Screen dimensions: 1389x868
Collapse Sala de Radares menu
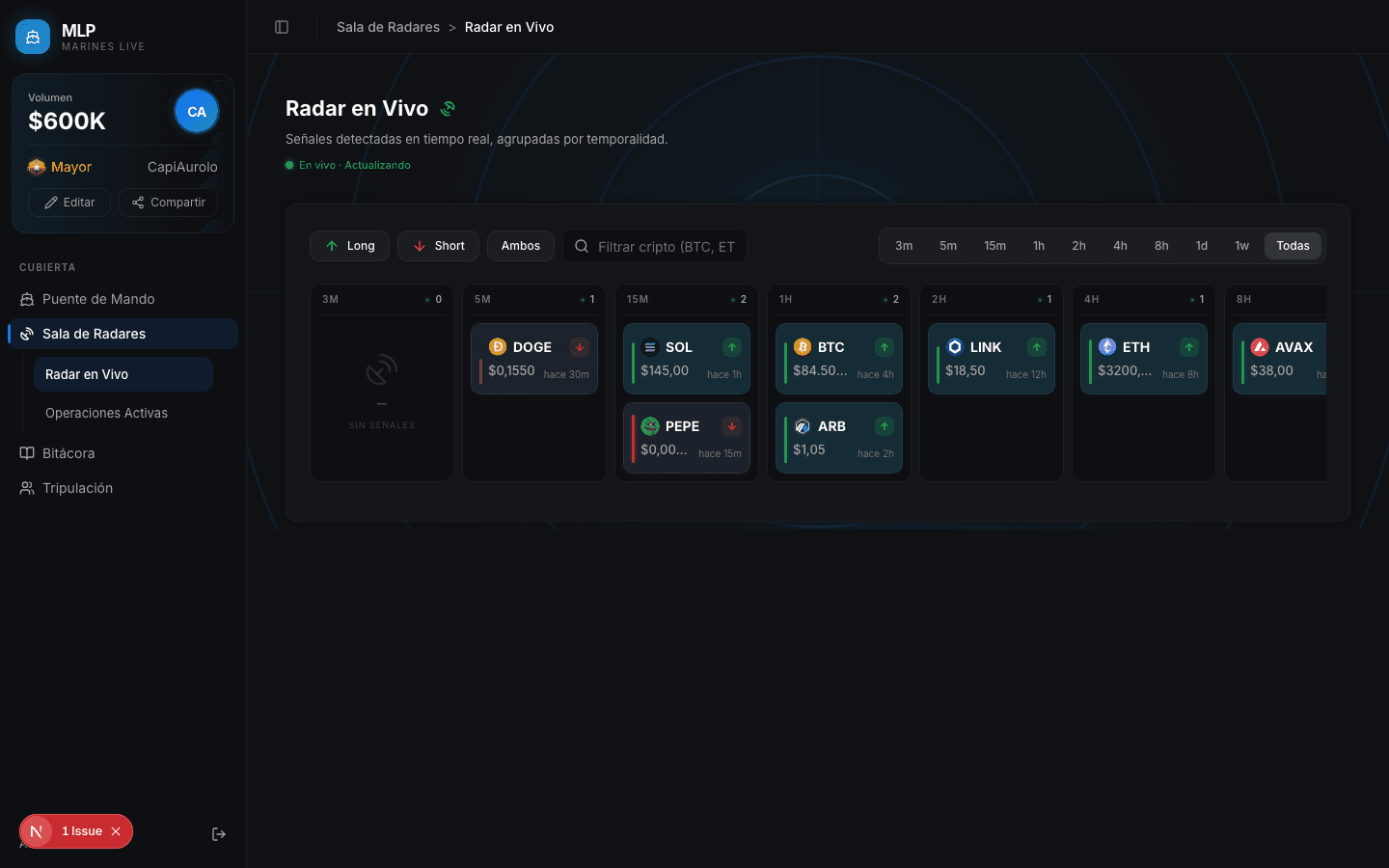tap(123, 334)
